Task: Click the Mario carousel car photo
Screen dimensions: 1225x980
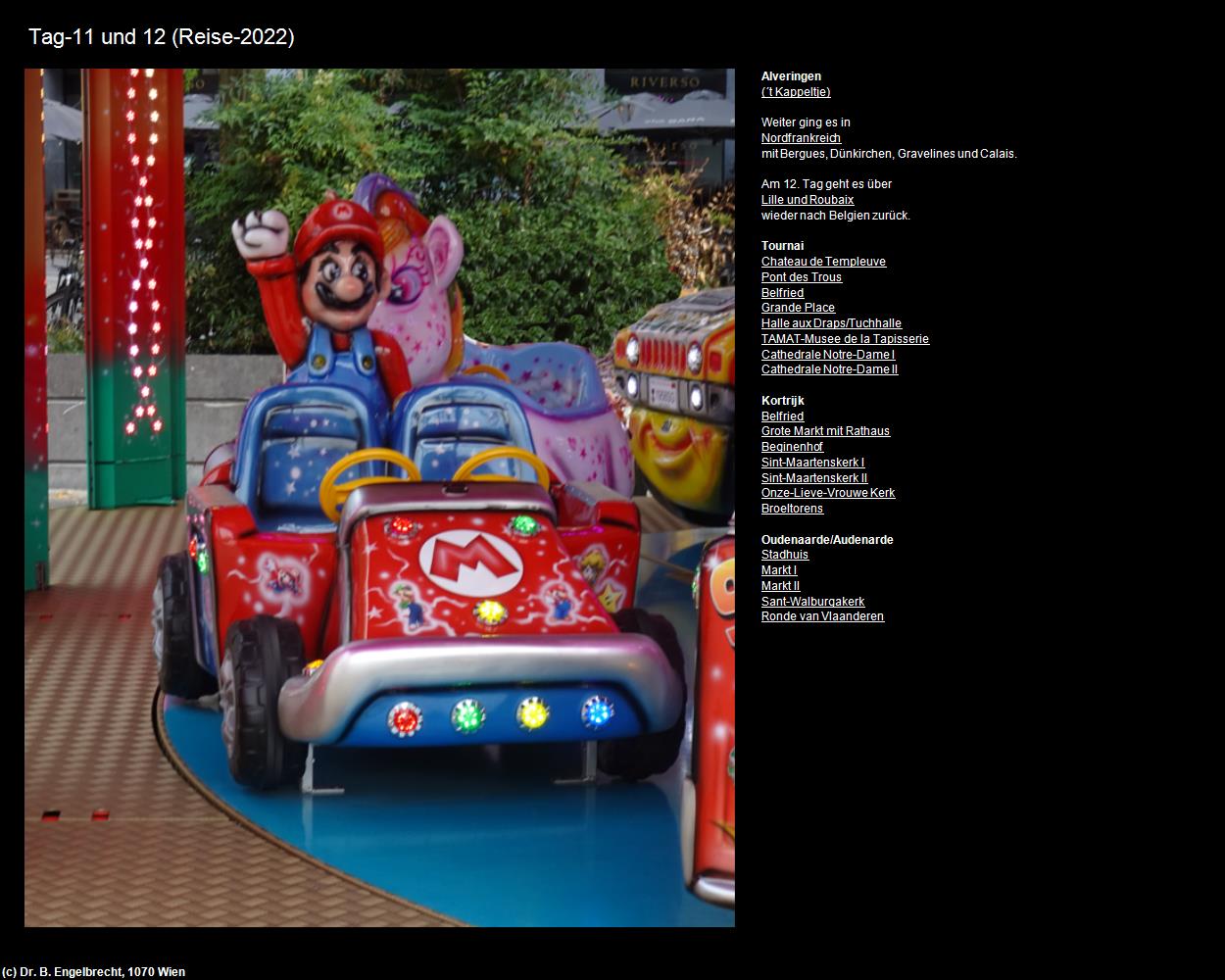Action: click(x=379, y=498)
